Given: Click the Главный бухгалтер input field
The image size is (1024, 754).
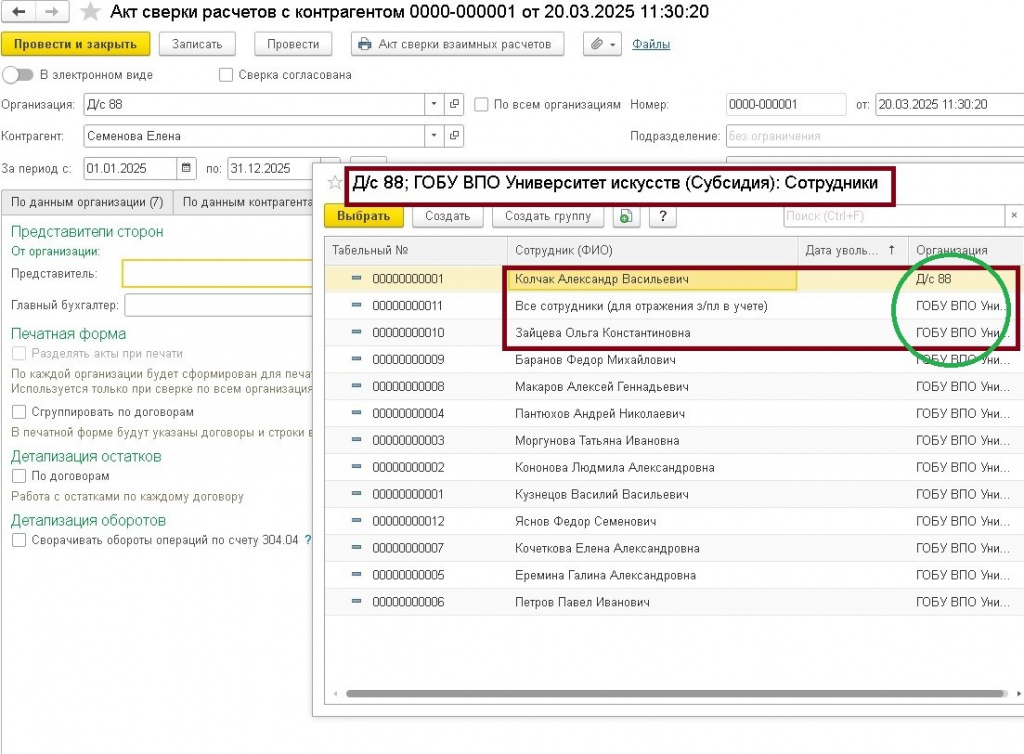Looking at the screenshot, I should [x=219, y=305].
